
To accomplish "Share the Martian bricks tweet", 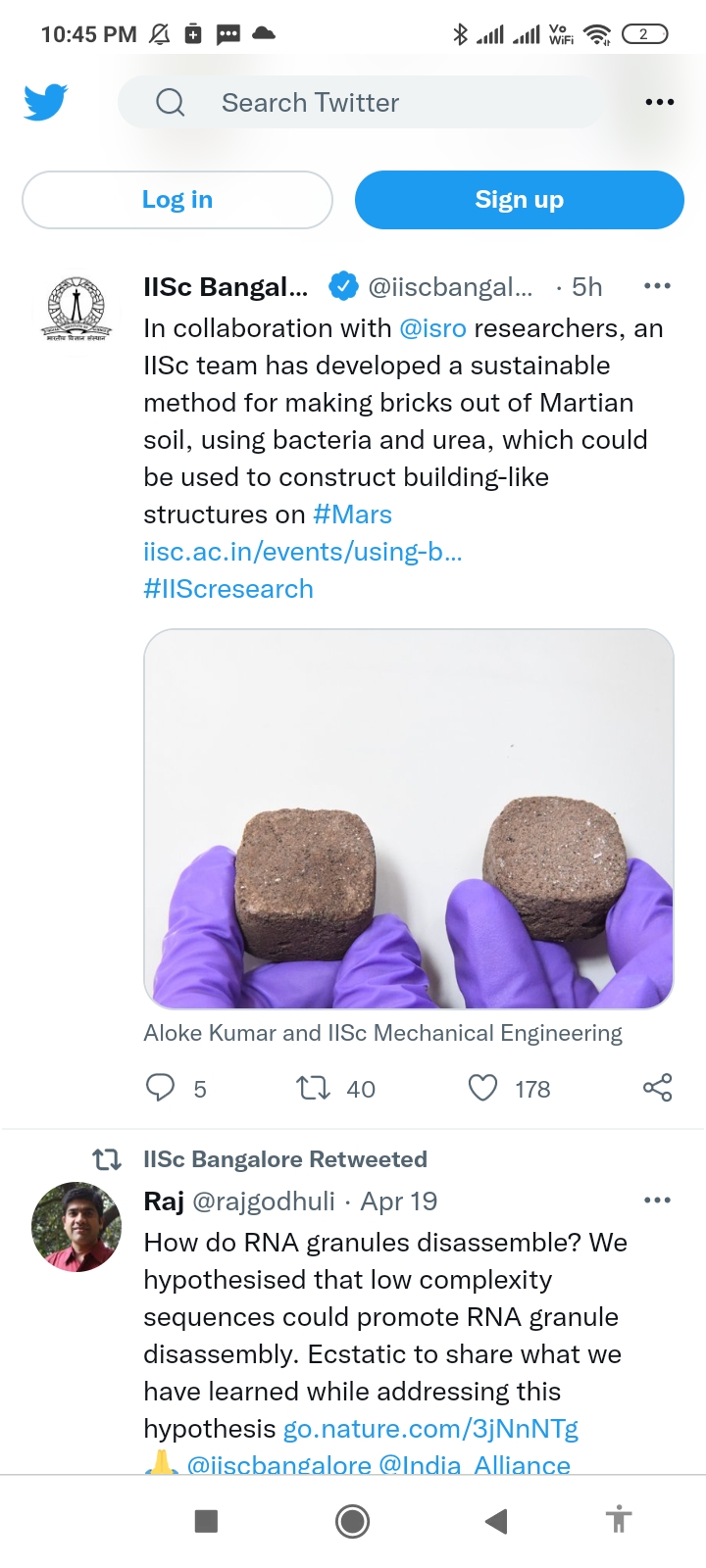I will (x=656, y=1088).
